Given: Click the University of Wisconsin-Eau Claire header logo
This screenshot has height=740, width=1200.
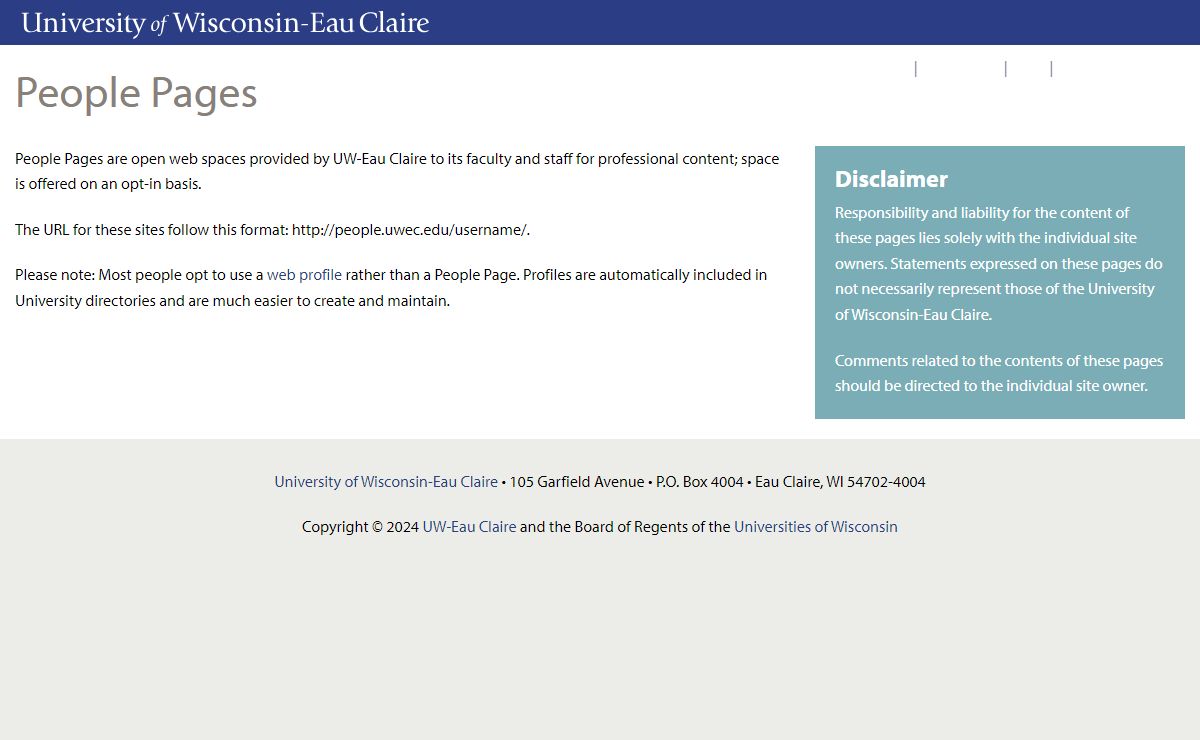Looking at the screenshot, I should [x=225, y=23].
